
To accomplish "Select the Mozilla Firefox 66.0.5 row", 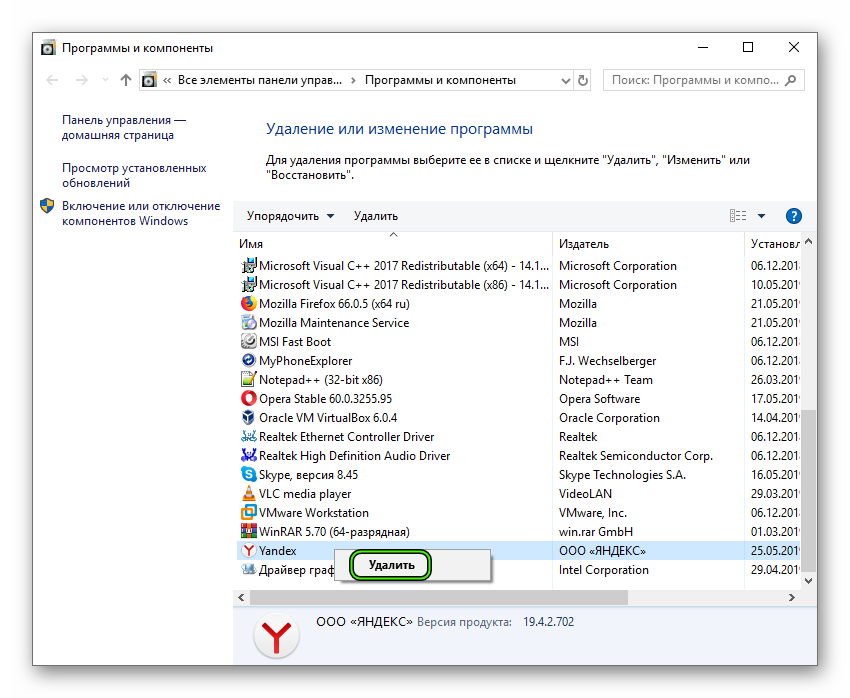I will click(518, 303).
